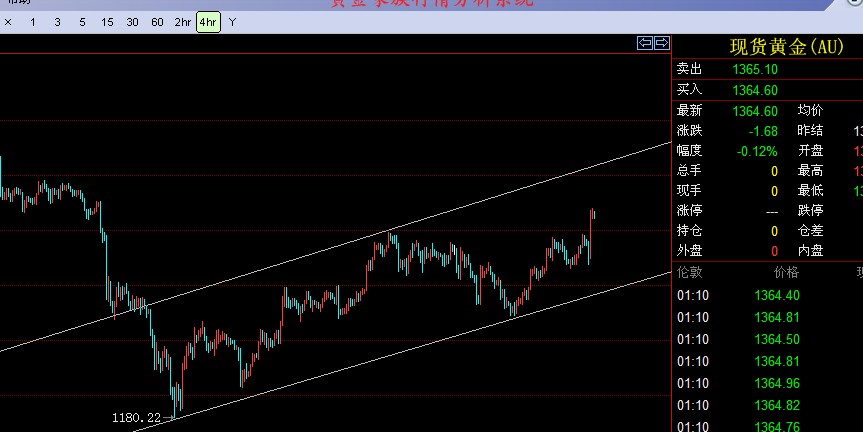863x432 pixels.
Task: Click the 涨停 label
Action: tap(689, 211)
